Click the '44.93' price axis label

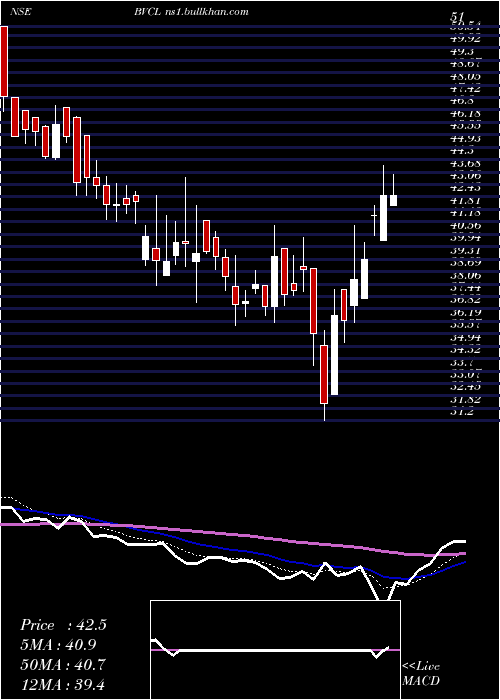pos(466,139)
